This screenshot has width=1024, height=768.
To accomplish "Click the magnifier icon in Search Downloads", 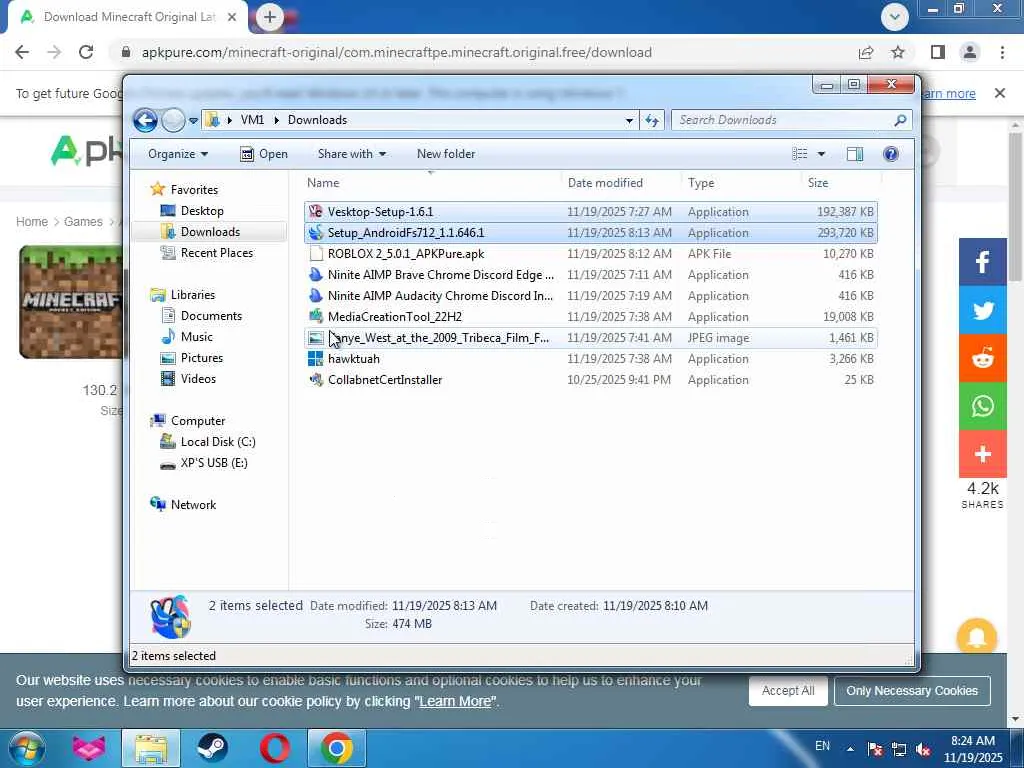I will [901, 120].
